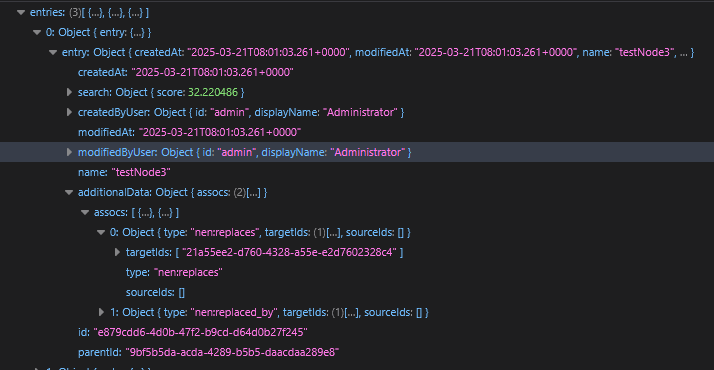Select the parentId property row
714x370 pixels.
pyautogui.click(x=357, y=353)
